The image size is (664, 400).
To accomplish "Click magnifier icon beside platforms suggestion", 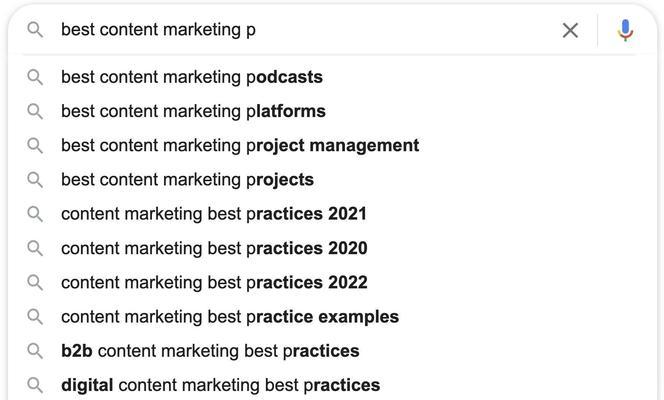I will tap(35, 112).
